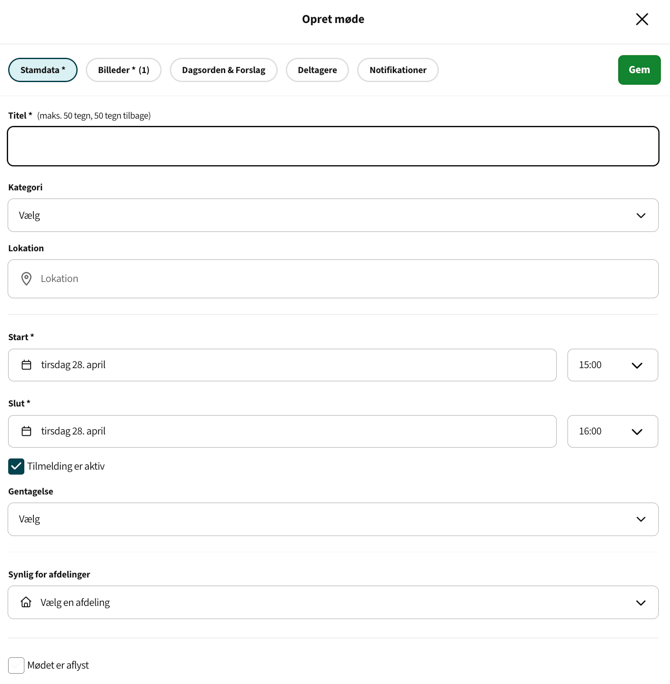Open Dagsorden & Forslag tab
This screenshot has height=684, width=670.
point(223,70)
